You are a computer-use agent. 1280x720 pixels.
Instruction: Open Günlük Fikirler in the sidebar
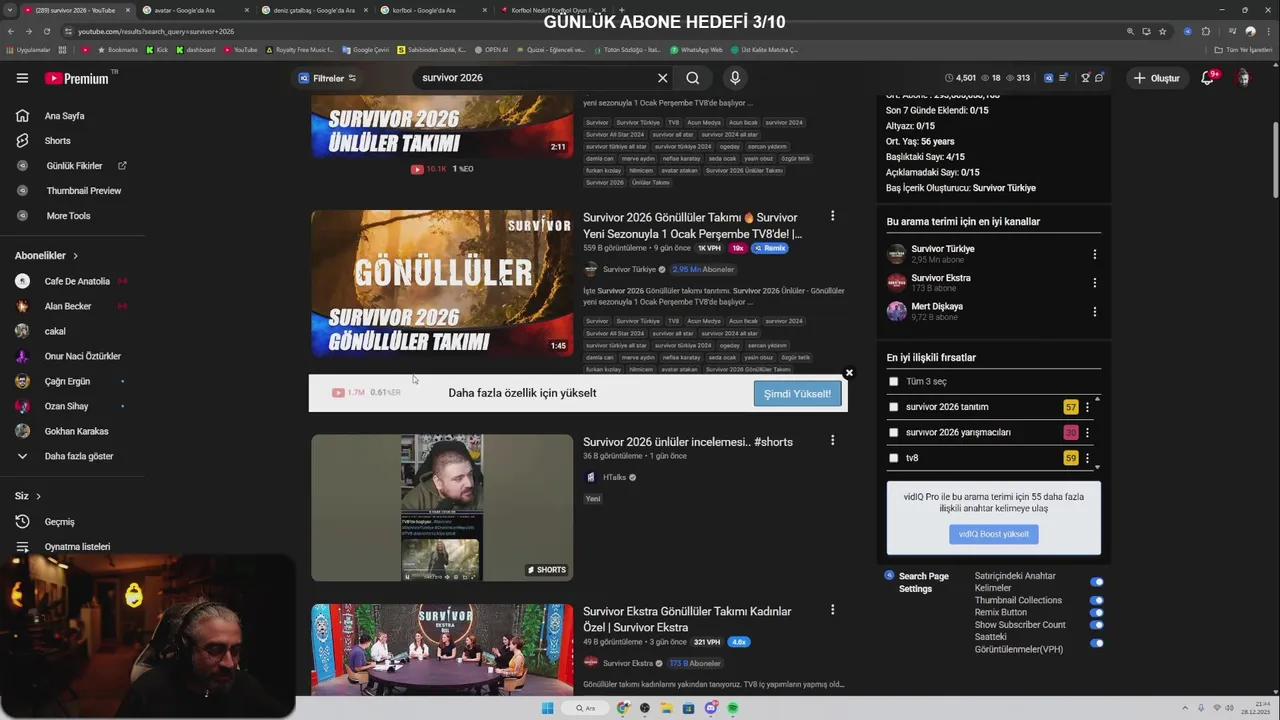click(x=72, y=166)
